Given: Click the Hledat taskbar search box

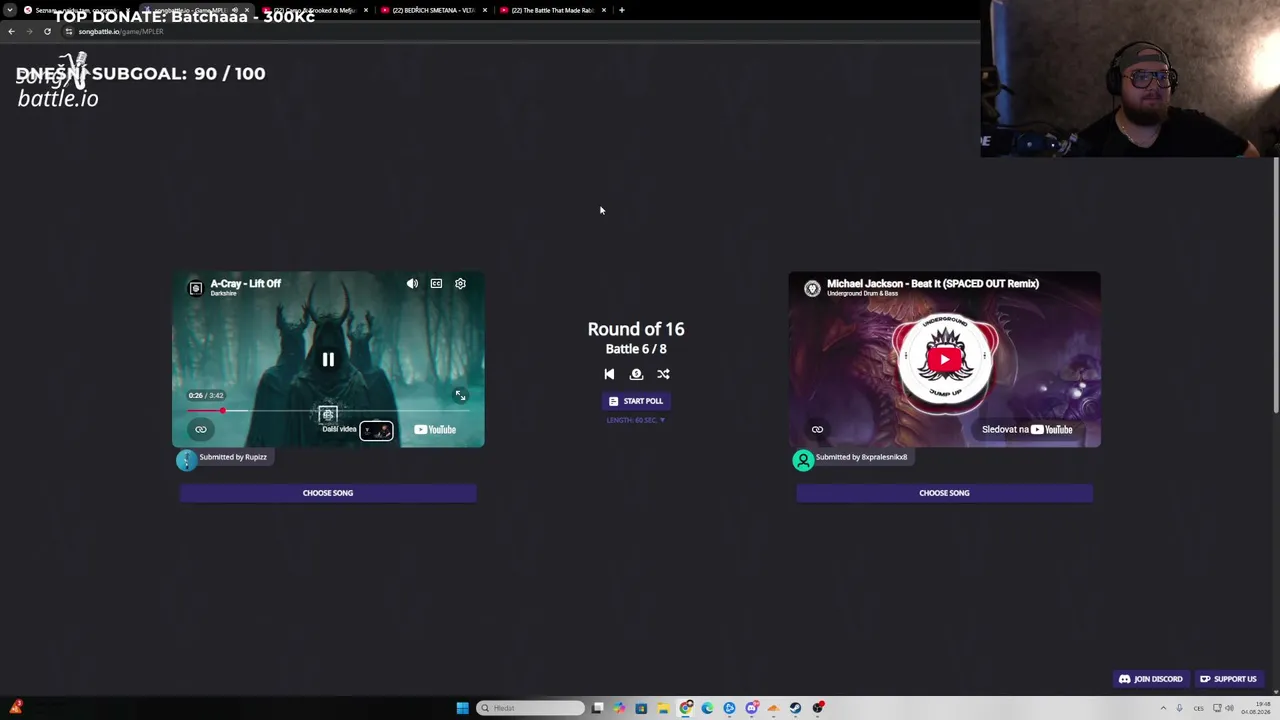Looking at the screenshot, I should click(x=530, y=708).
